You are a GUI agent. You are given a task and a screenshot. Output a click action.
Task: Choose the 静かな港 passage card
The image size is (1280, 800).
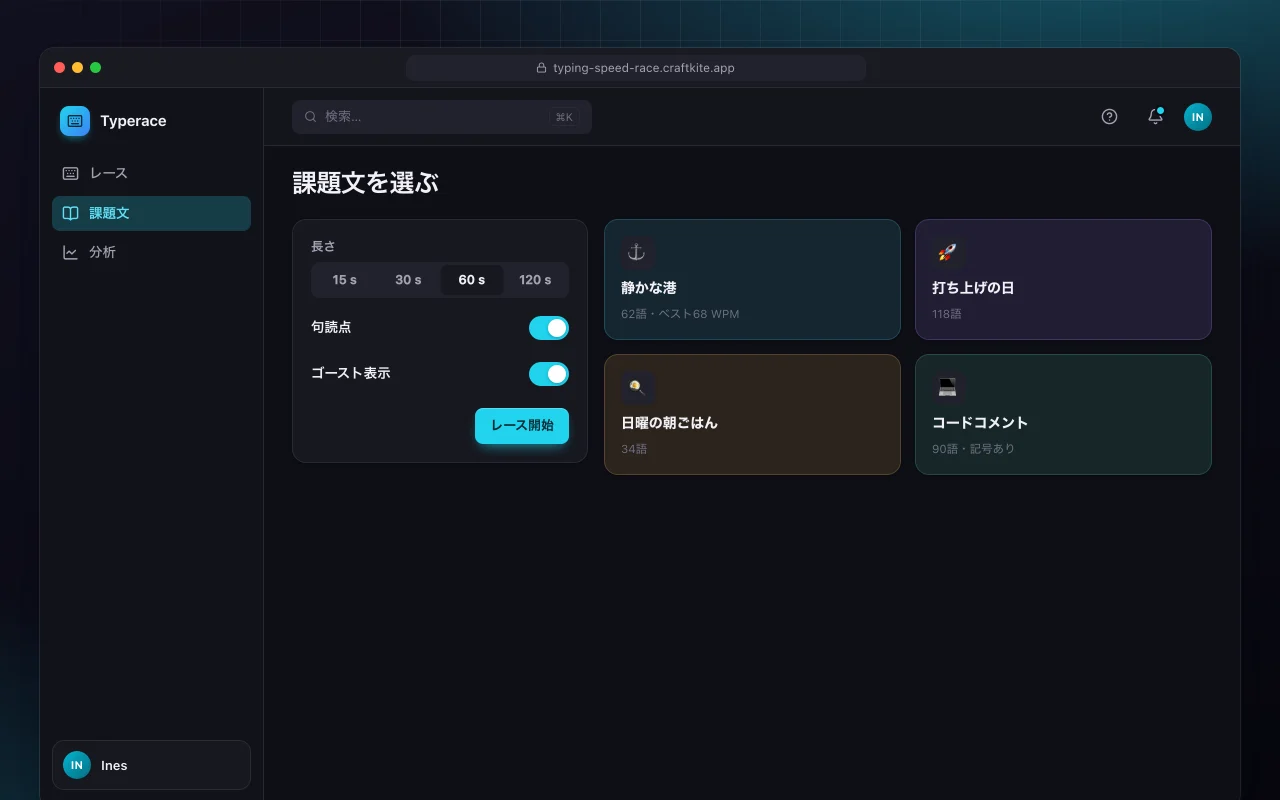pos(752,279)
